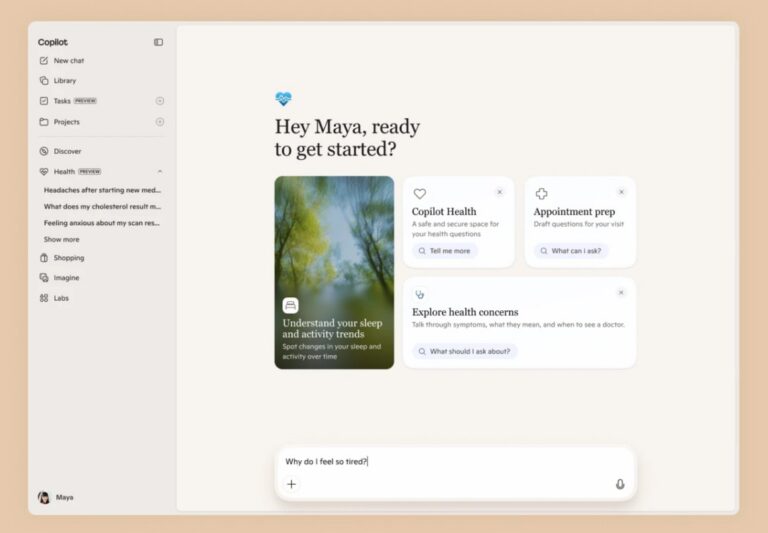Open chat 'Headaches after starting new med...'
This screenshot has width=768, height=533.
coord(102,190)
